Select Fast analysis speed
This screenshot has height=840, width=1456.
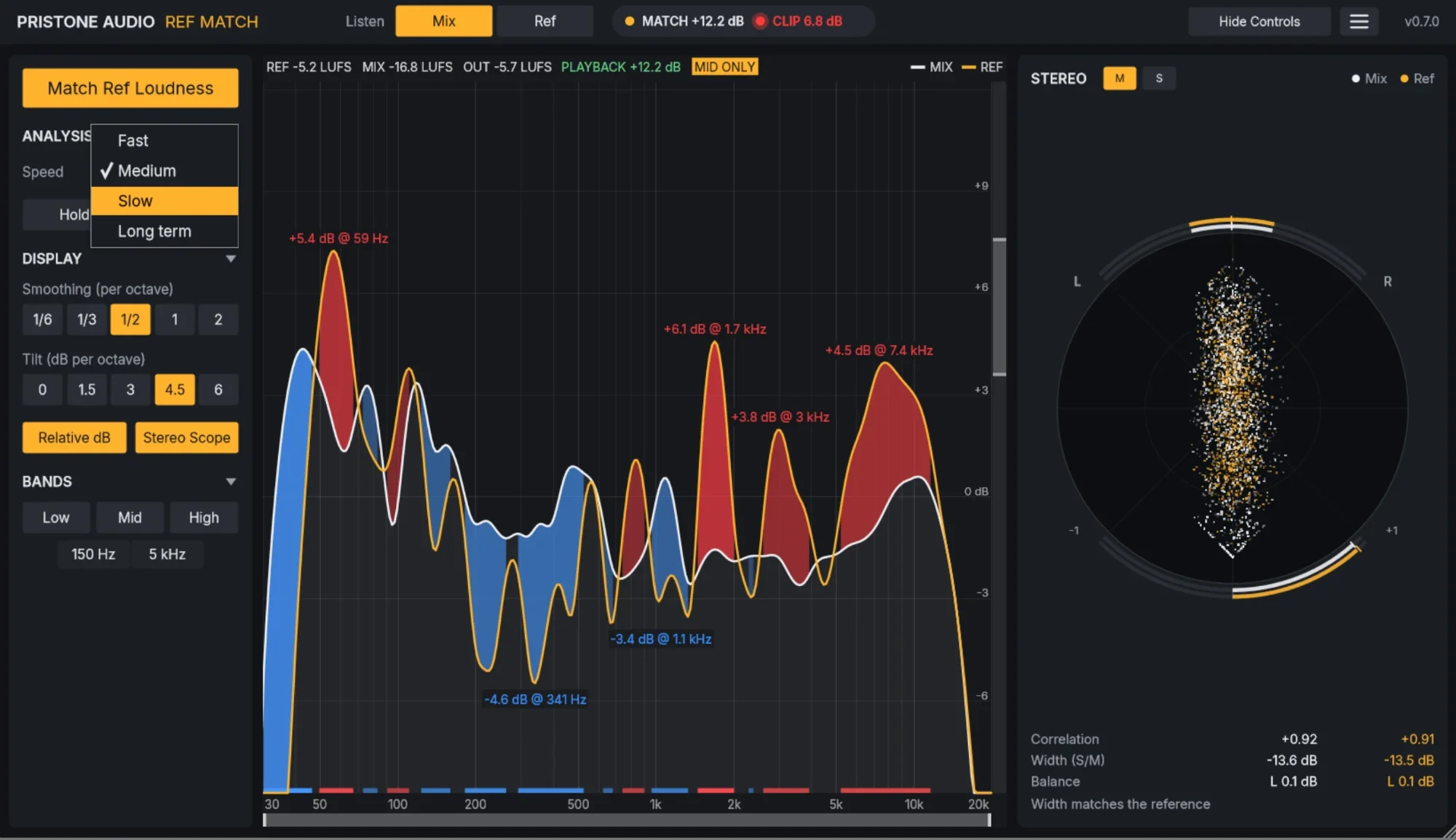165,140
